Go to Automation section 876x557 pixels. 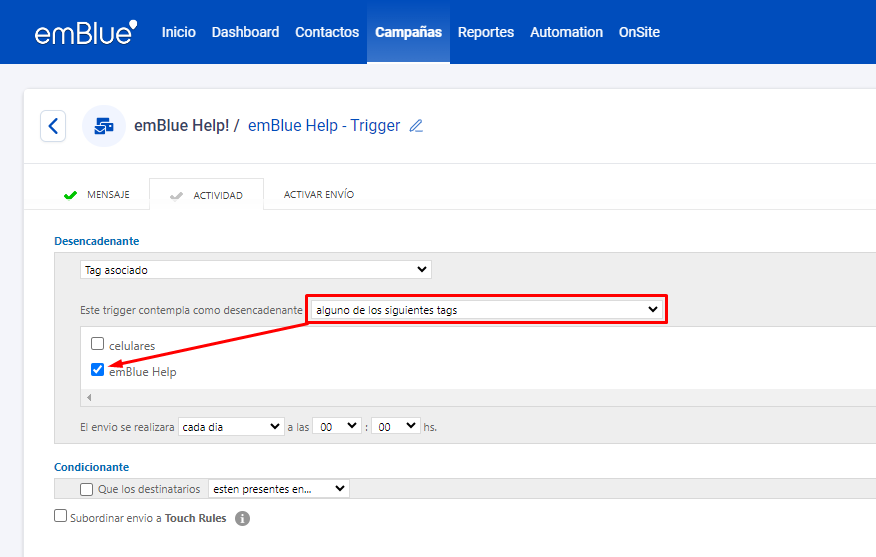(x=566, y=32)
